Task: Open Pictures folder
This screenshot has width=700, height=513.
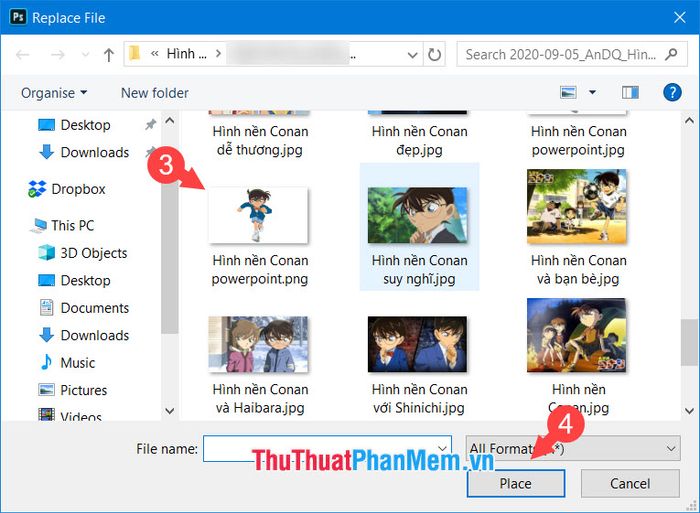Action: (x=83, y=390)
